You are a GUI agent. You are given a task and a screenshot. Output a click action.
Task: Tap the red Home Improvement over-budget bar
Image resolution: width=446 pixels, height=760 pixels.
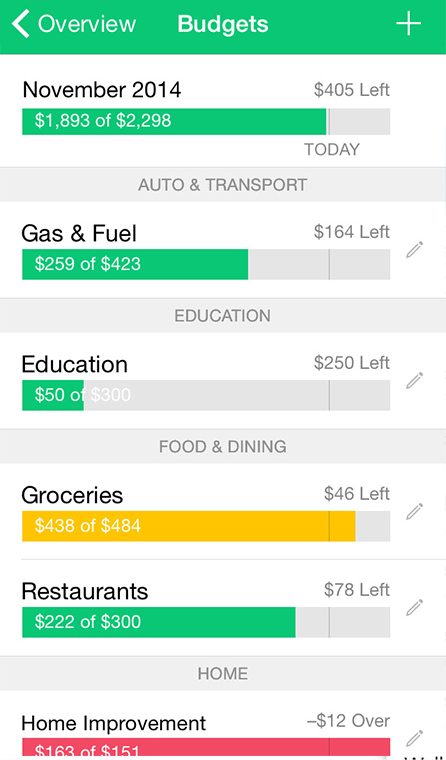pos(206,748)
